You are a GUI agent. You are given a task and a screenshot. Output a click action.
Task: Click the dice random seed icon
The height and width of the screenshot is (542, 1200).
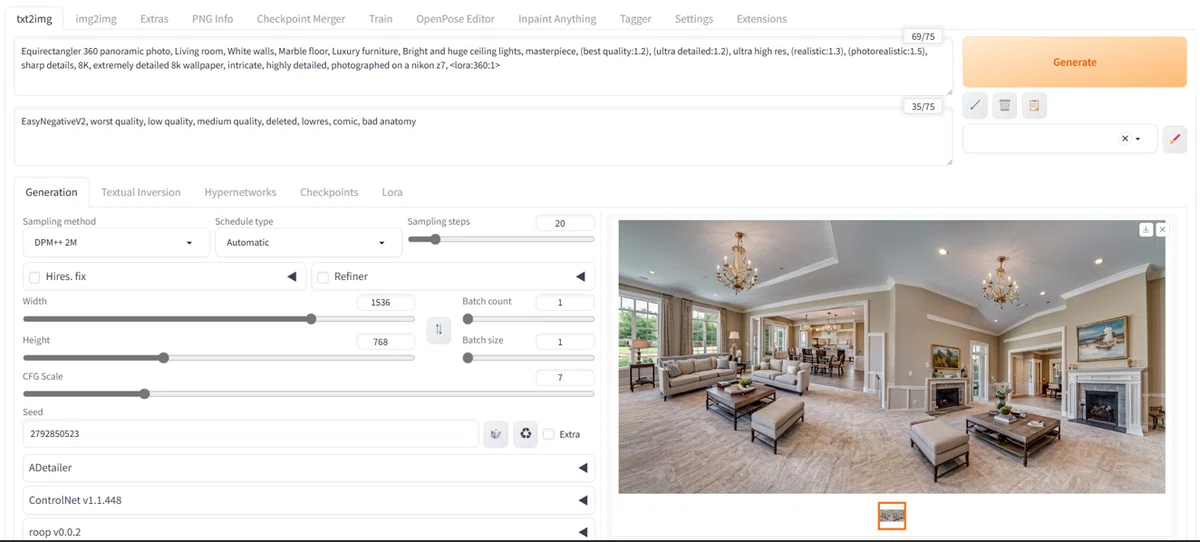point(496,434)
